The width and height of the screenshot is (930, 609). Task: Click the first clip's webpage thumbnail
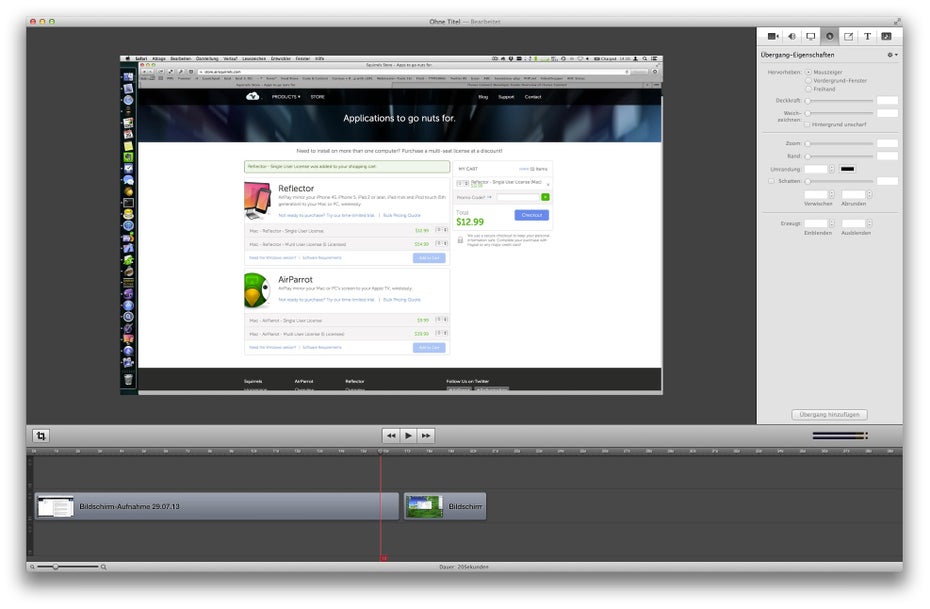click(x=56, y=506)
